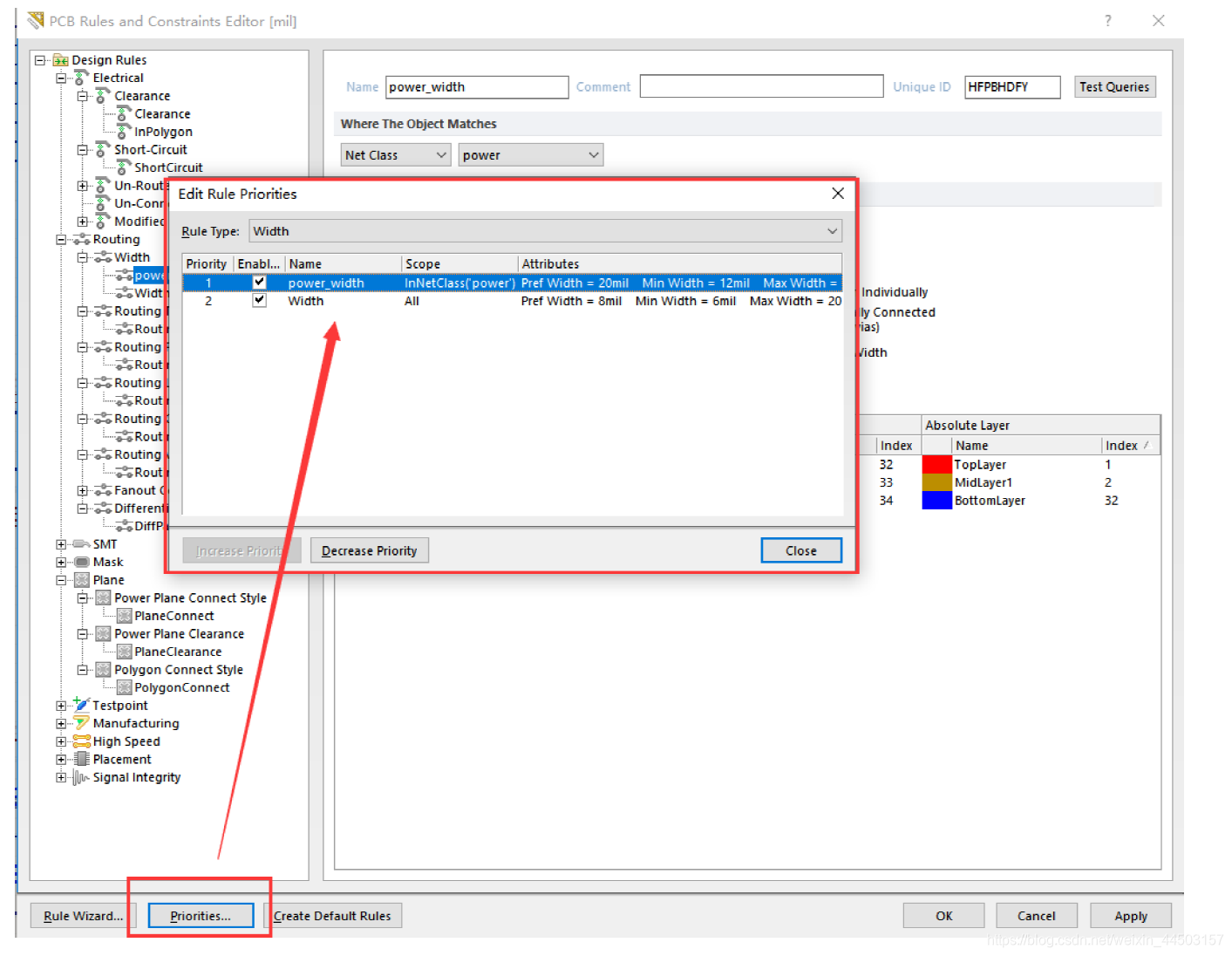Click the Testpoint category icon
The width and height of the screenshot is (1232, 956).
(x=82, y=705)
